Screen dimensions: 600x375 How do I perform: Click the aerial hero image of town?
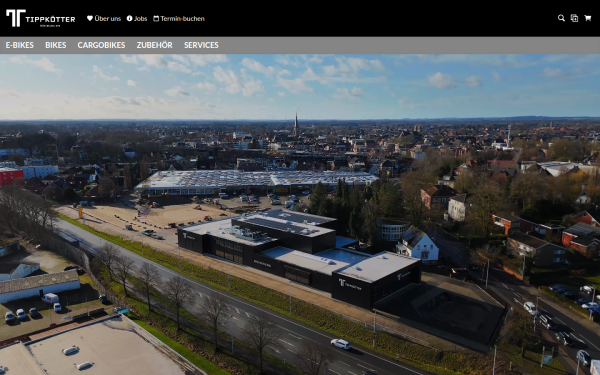300,214
